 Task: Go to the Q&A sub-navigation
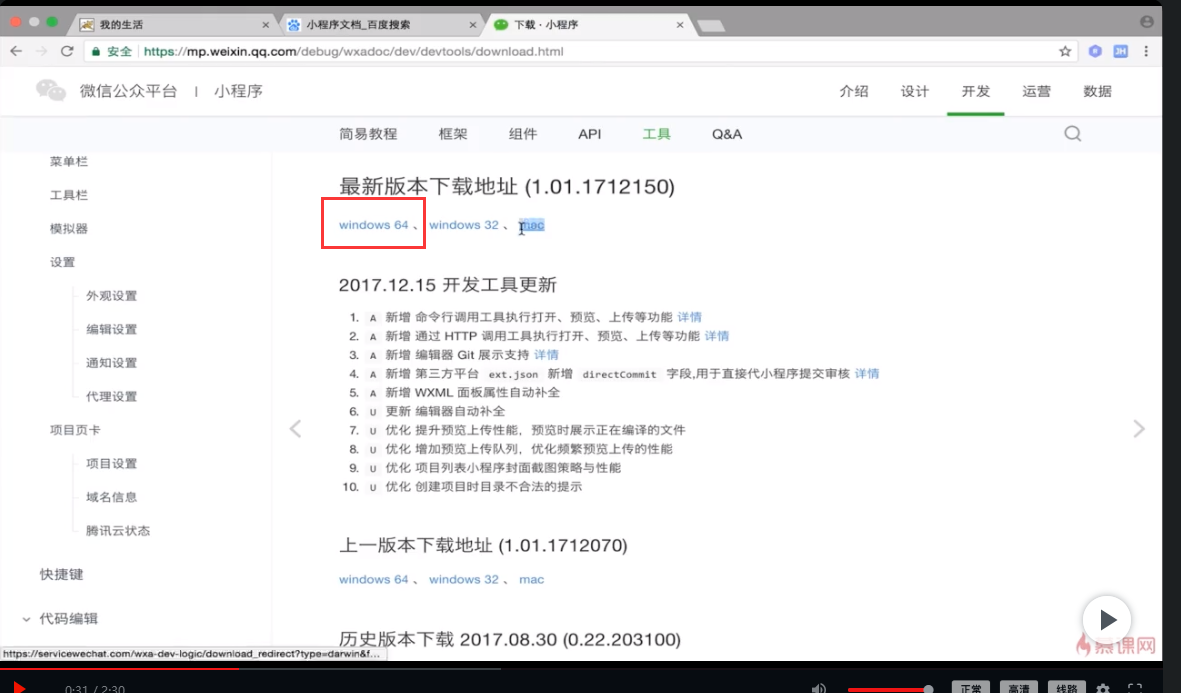pyautogui.click(x=727, y=134)
